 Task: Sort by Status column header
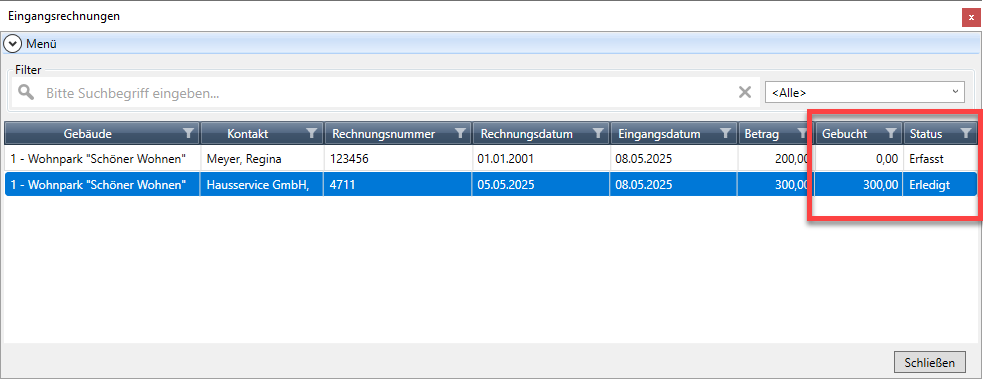coord(940,133)
